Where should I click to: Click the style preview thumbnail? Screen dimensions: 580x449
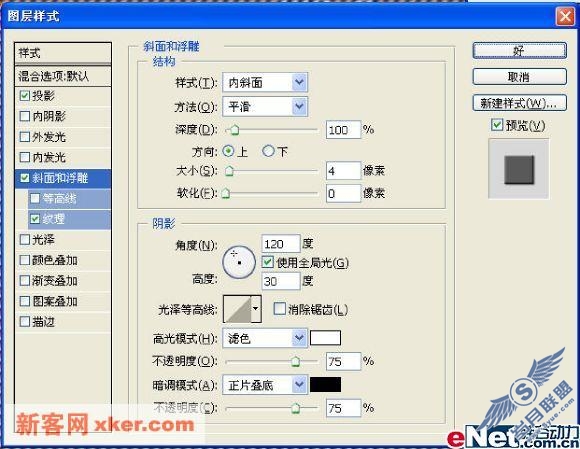[x=519, y=169]
